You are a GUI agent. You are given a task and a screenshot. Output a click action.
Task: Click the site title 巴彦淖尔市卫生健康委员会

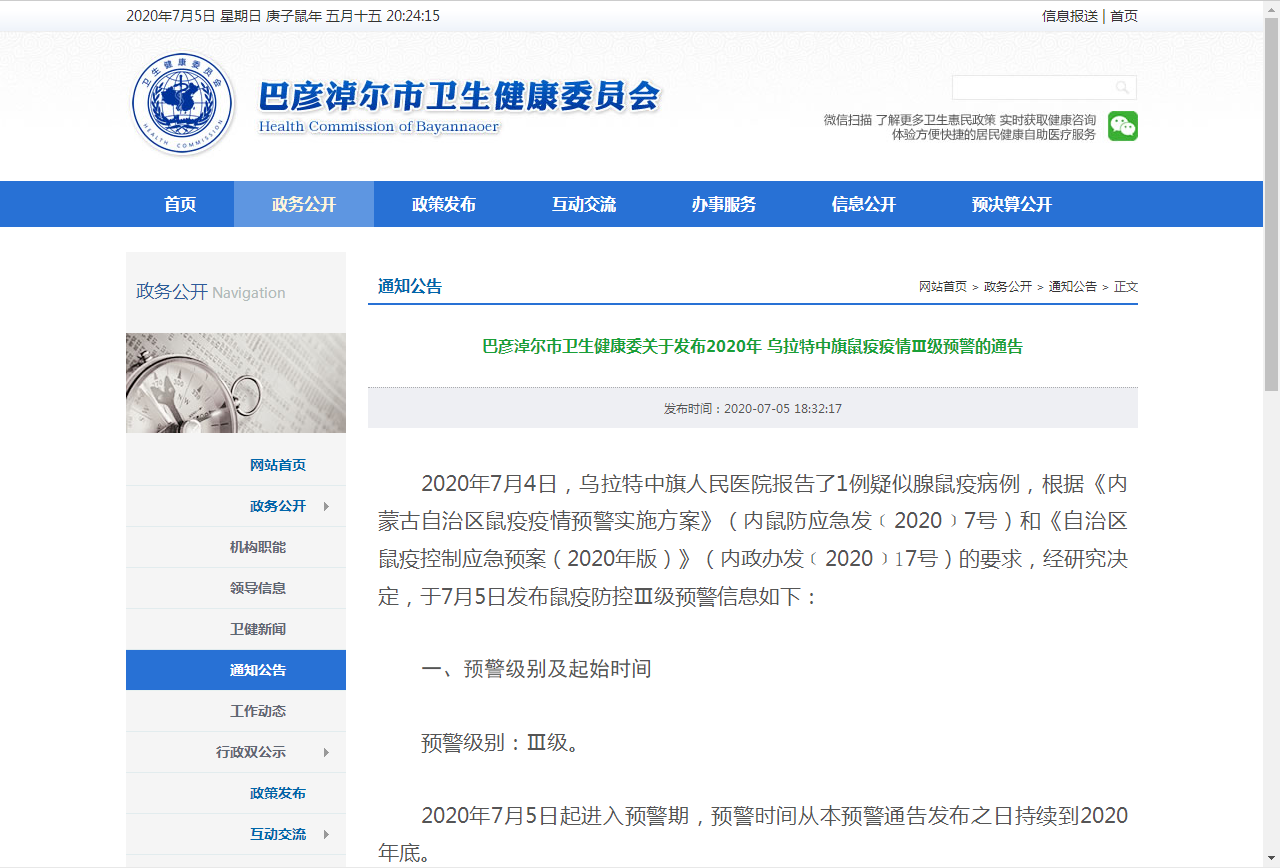click(x=459, y=96)
